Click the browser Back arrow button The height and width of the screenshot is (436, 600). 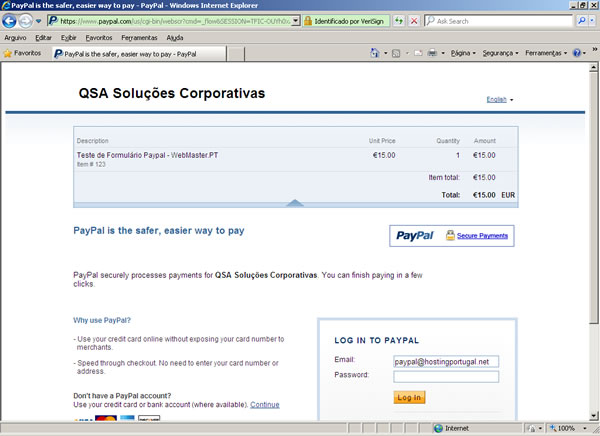point(9,21)
